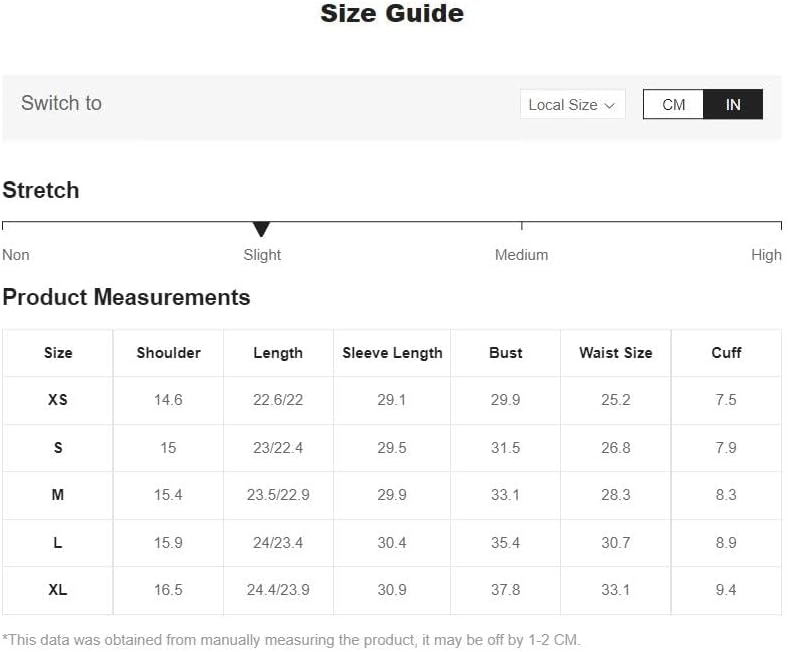Select the M size row label

(x=58, y=495)
